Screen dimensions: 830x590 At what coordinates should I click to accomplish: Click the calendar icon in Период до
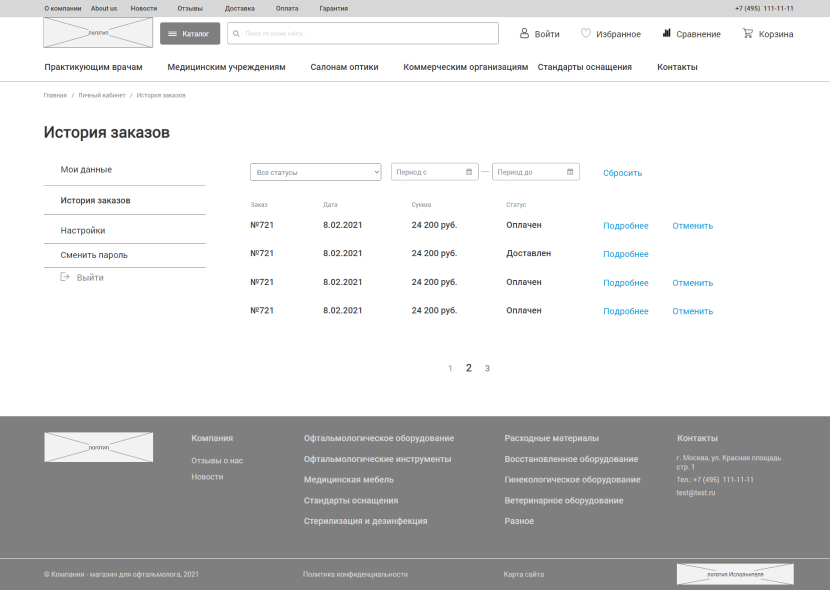pyautogui.click(x=570, y=172)
